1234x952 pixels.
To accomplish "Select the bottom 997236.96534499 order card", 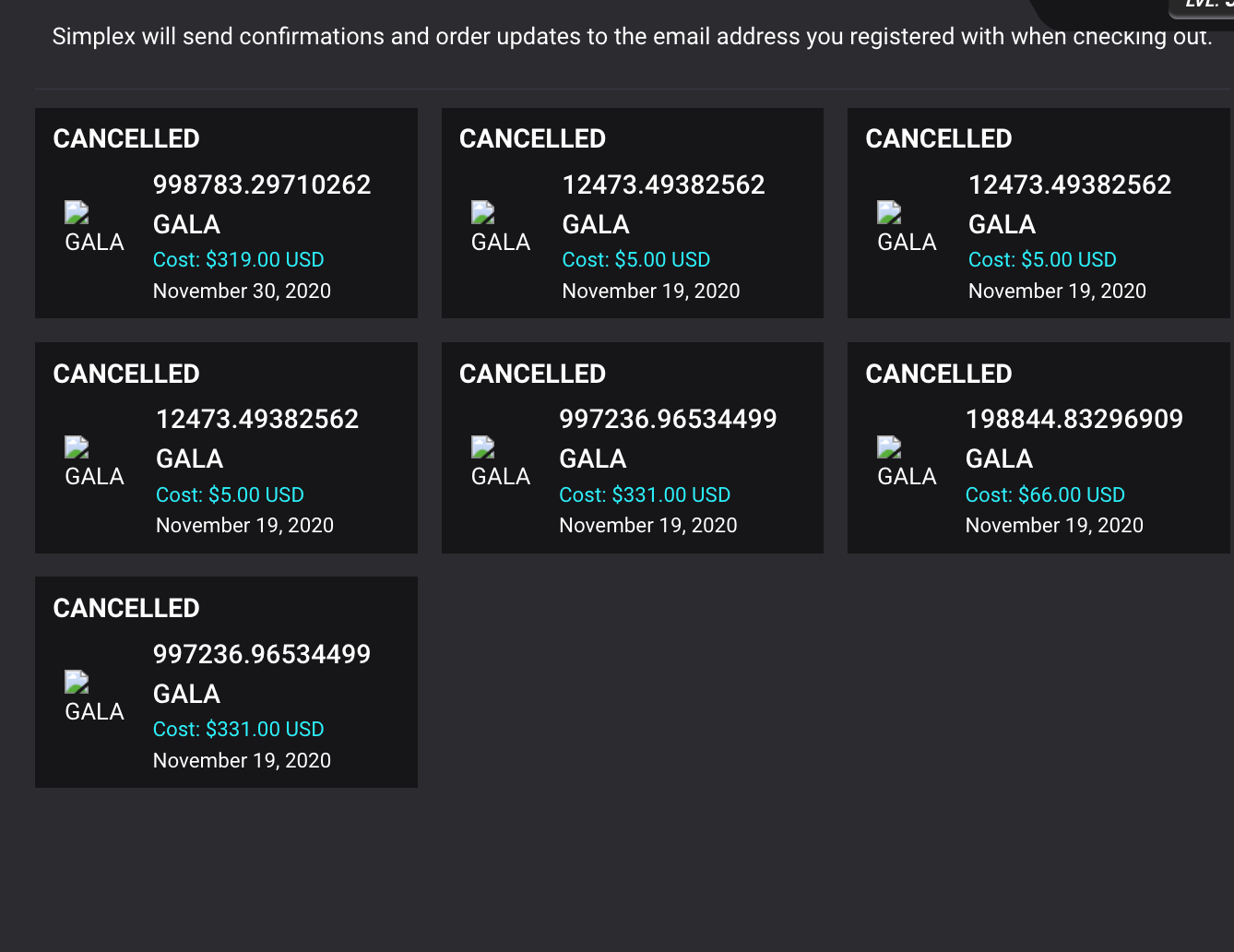I will pyautogui.click(x=226, y=683).
